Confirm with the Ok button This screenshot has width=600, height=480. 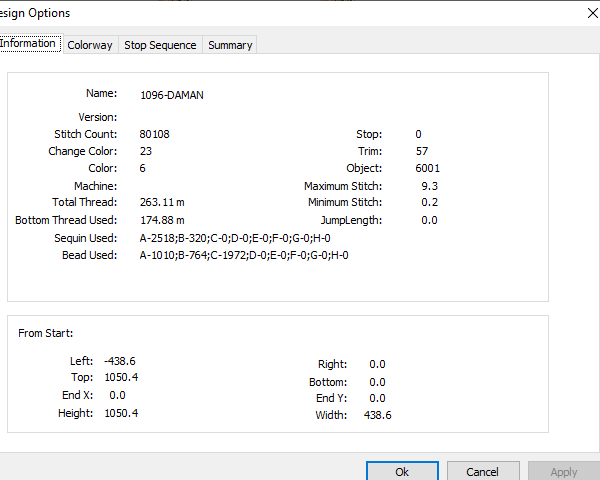pos(402,472)
